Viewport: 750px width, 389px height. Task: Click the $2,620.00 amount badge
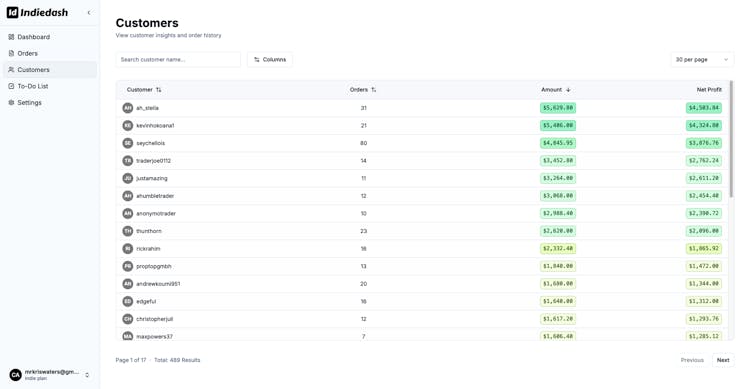pyautogui.click(x=558, y=231)
